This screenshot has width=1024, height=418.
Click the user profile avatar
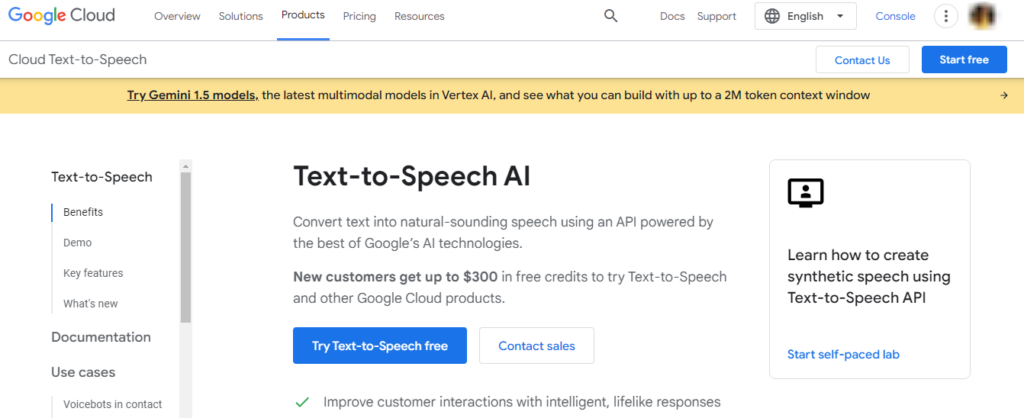[985, 16]
